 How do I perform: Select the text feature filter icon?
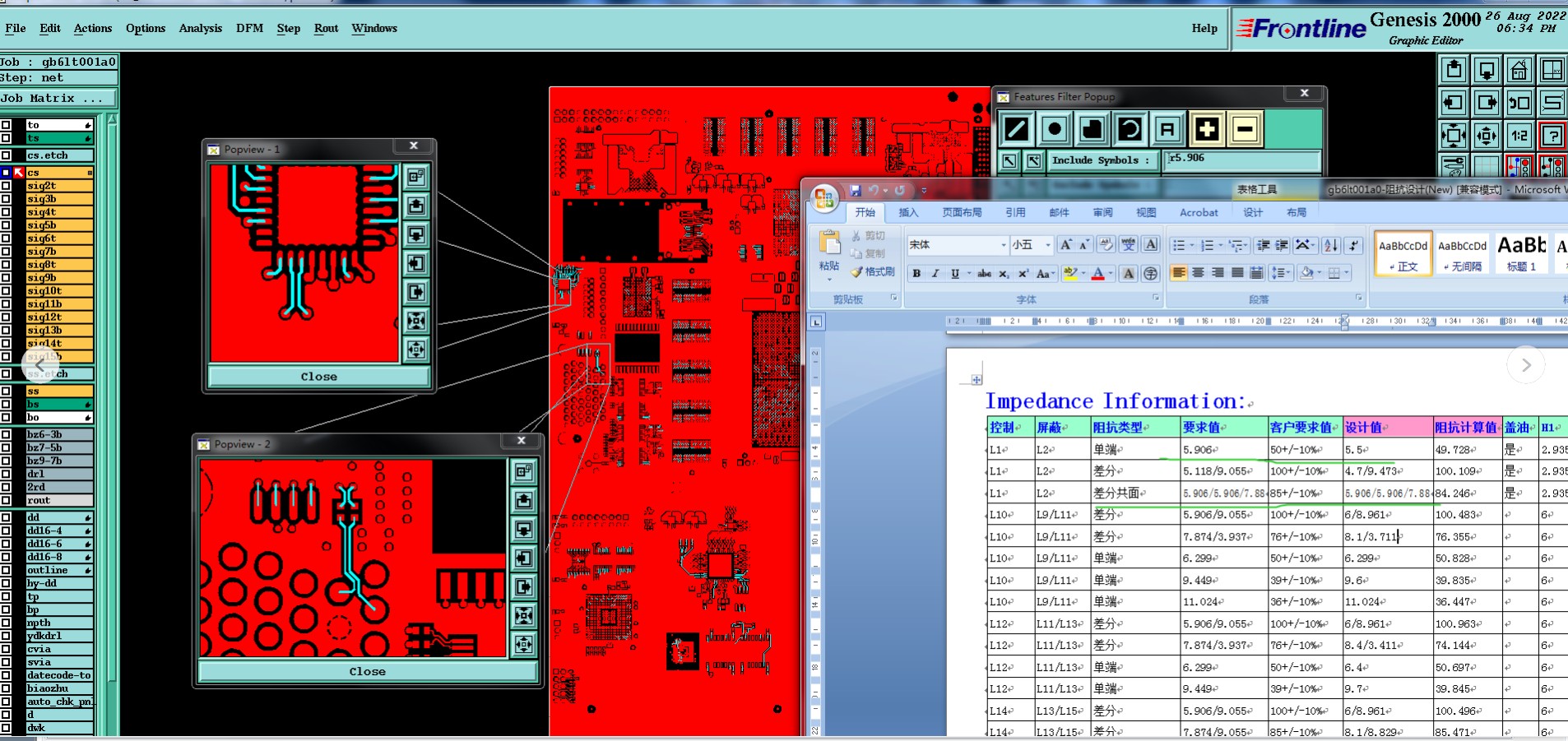click(x=1167, y=129)
